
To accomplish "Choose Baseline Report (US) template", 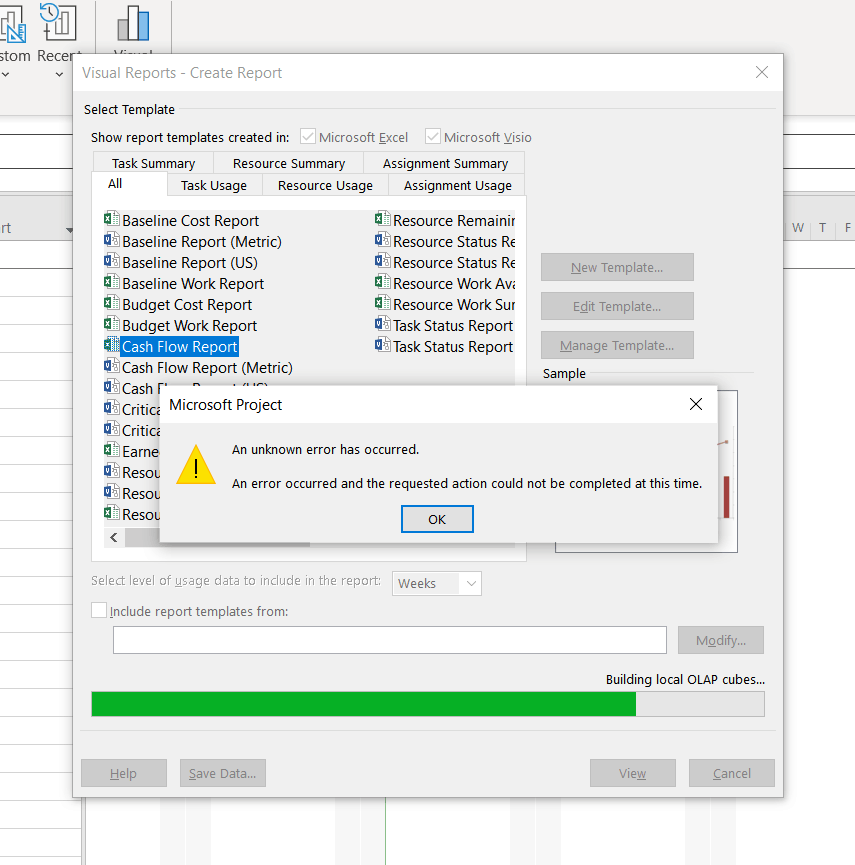I will click(190, 263).
